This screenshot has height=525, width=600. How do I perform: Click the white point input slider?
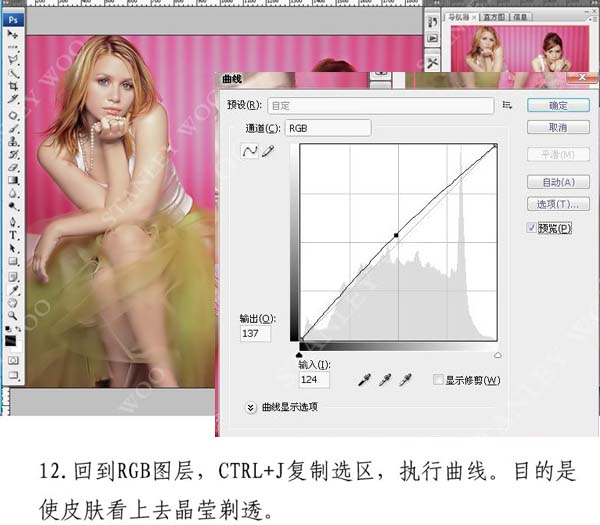pyautogui.click(x=498, y=354)
